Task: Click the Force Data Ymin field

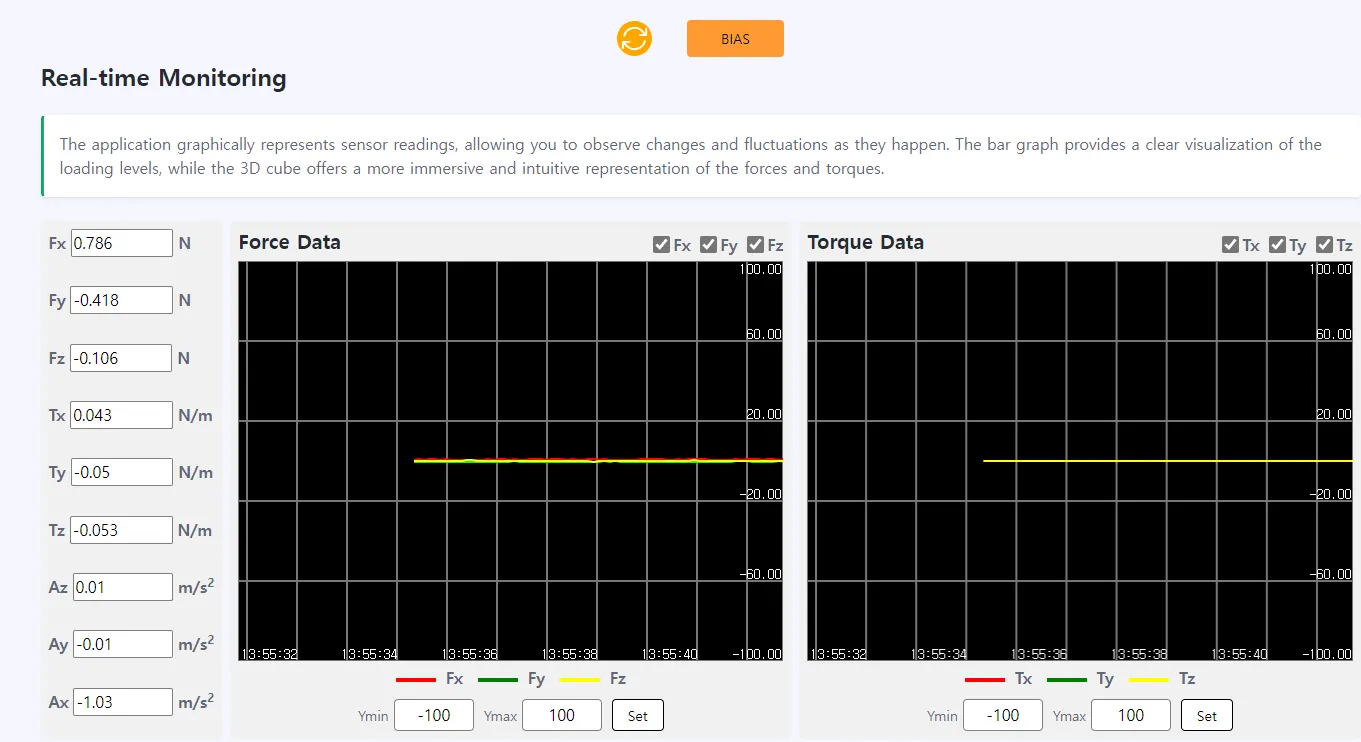Action: pyautogui.click(x=434, y=715)
